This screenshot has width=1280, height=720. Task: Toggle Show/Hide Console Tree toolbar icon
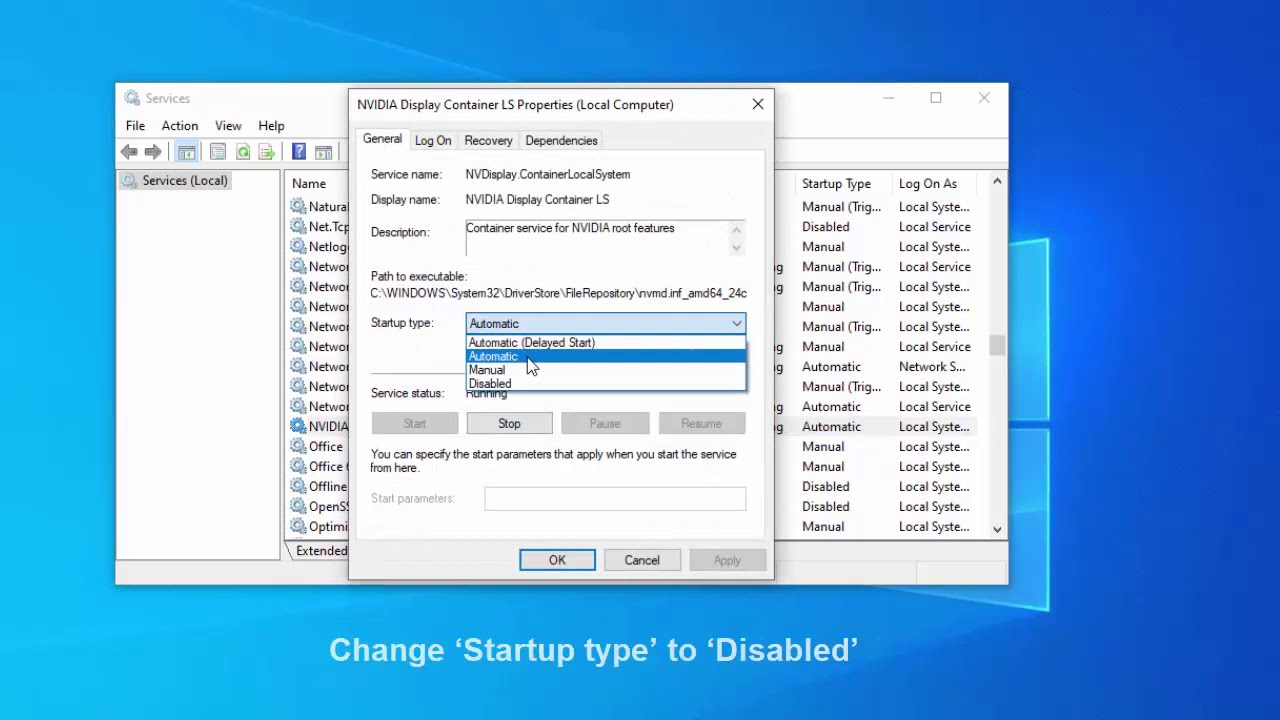[186, 152]
